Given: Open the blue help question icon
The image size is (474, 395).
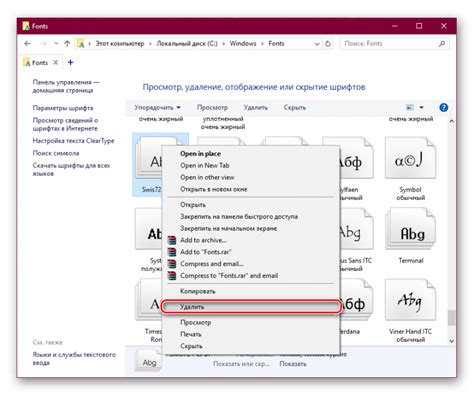Looking at the screenshot, I should [x=443, y=107].
